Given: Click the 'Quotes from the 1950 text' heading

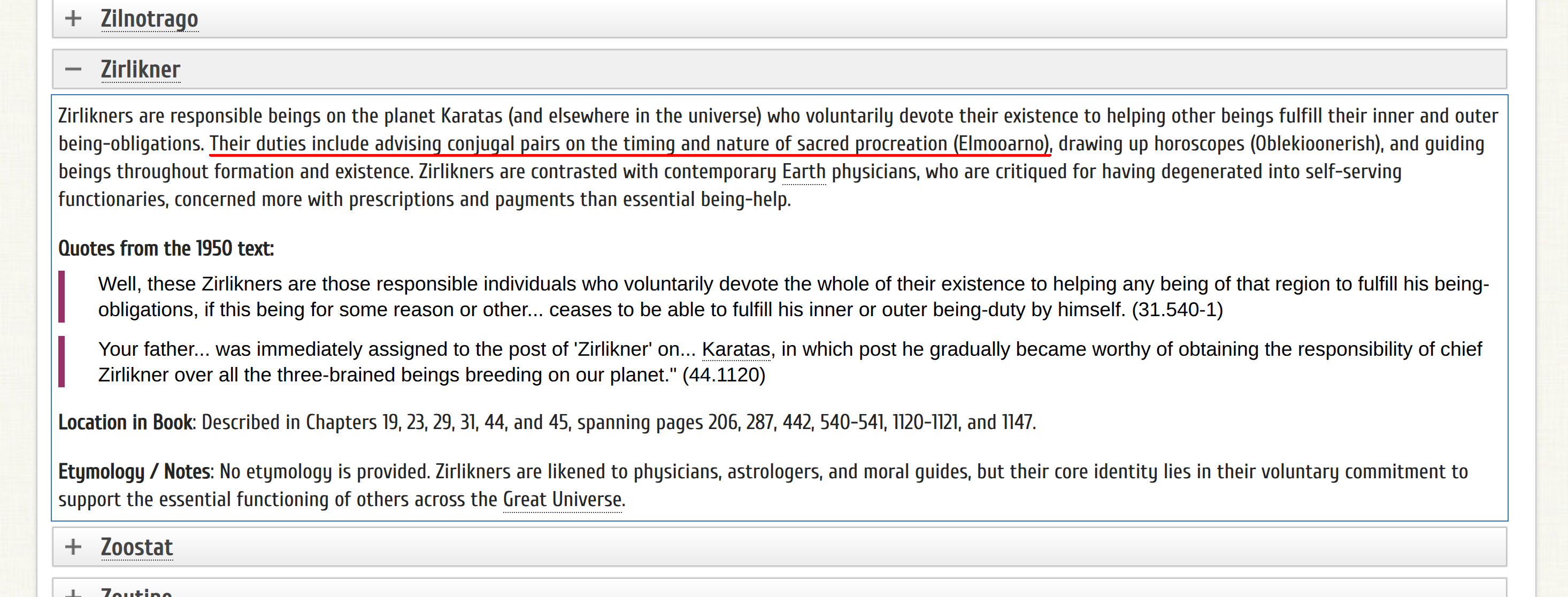Looking at the screenshot, I should point(166,249).
